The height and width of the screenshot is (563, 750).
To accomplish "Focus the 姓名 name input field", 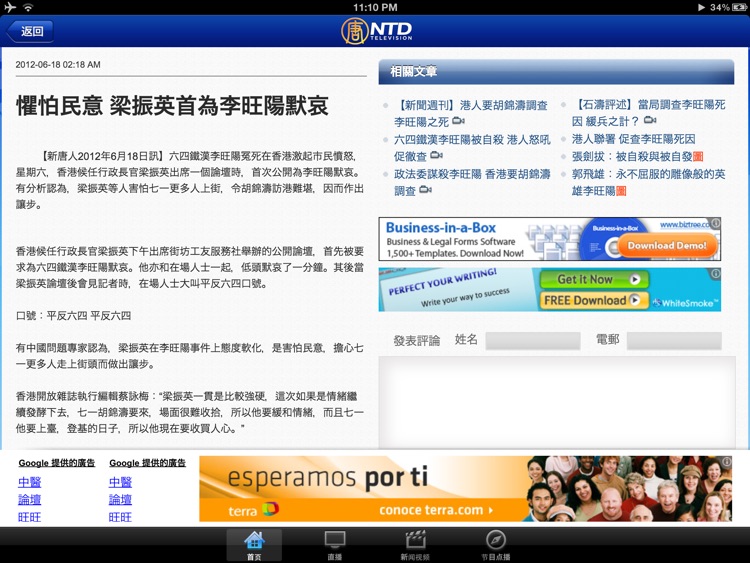I will [532, 341].
